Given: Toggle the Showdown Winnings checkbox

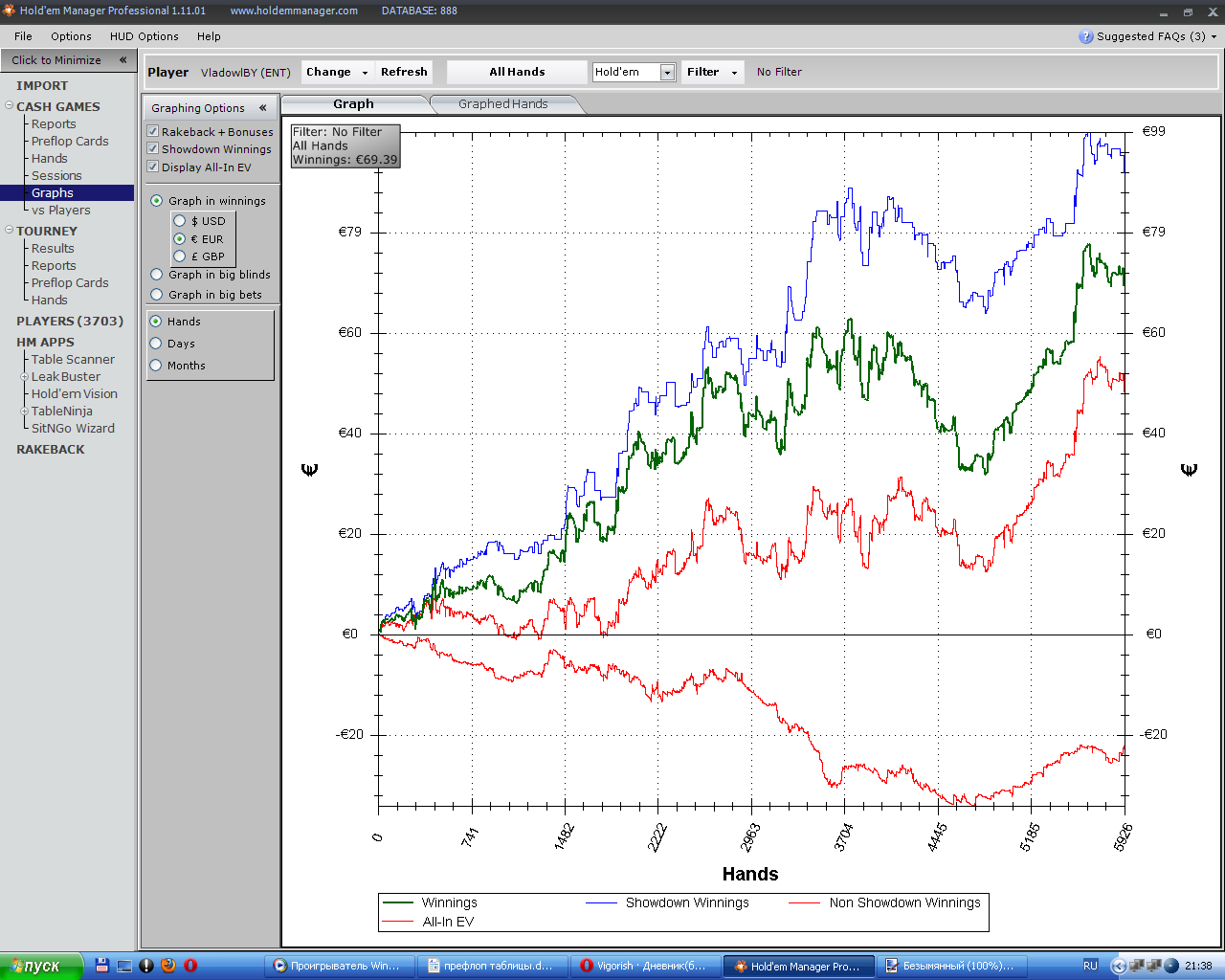Looking at the screenshot, I should (153, 148).
